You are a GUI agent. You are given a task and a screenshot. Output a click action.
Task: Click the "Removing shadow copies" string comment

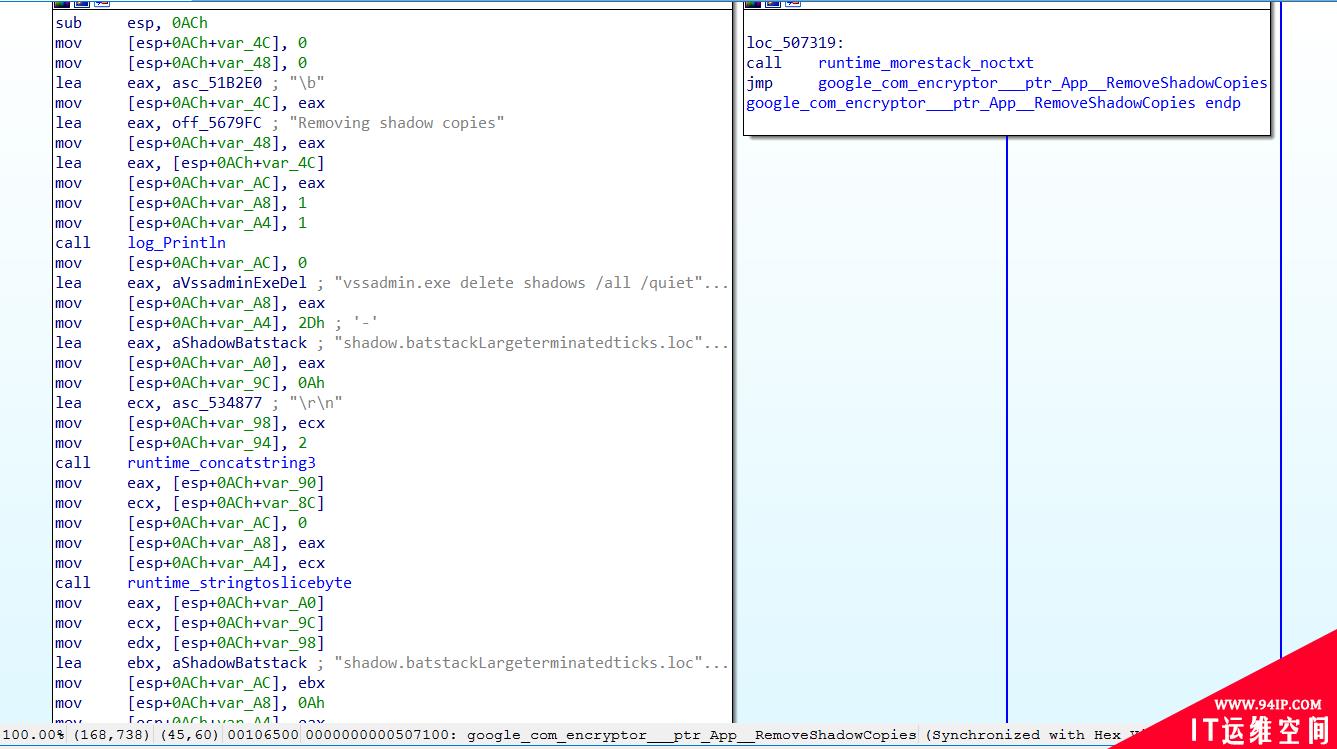pyautogui.click(x=396, y=123)
